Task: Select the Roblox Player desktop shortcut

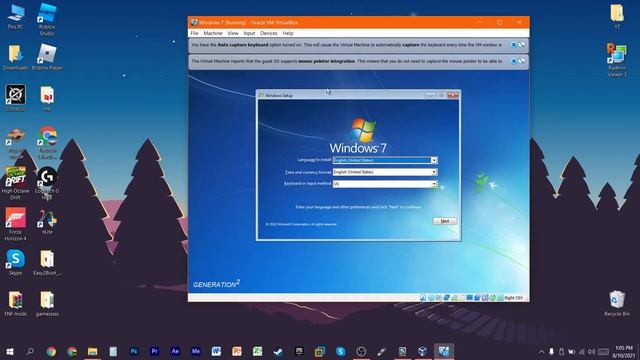Action: tap(47, 58)
